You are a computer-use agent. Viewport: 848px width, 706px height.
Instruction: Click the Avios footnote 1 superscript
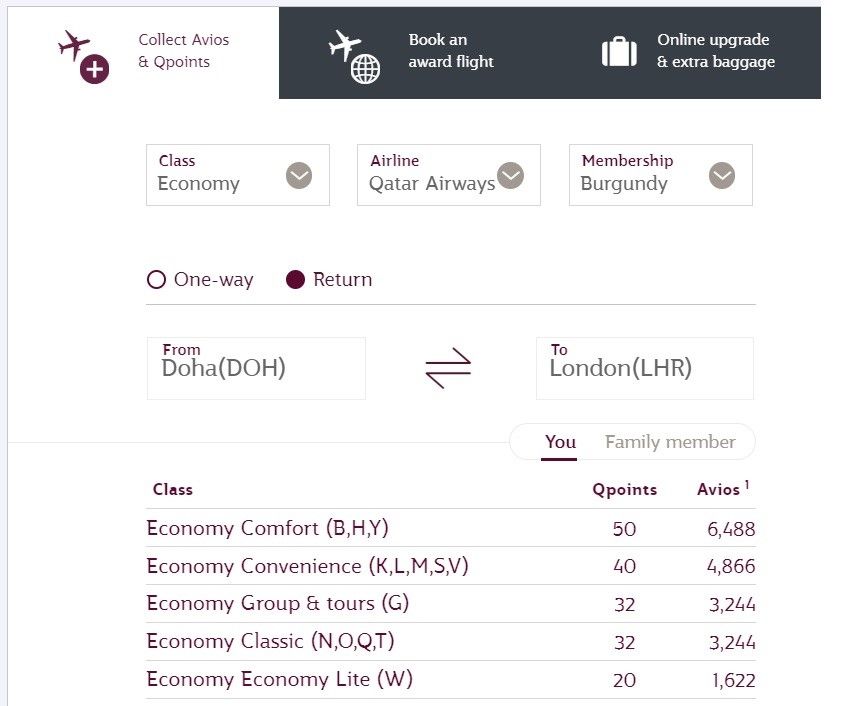pyautogui.click(x=747, y=484)
